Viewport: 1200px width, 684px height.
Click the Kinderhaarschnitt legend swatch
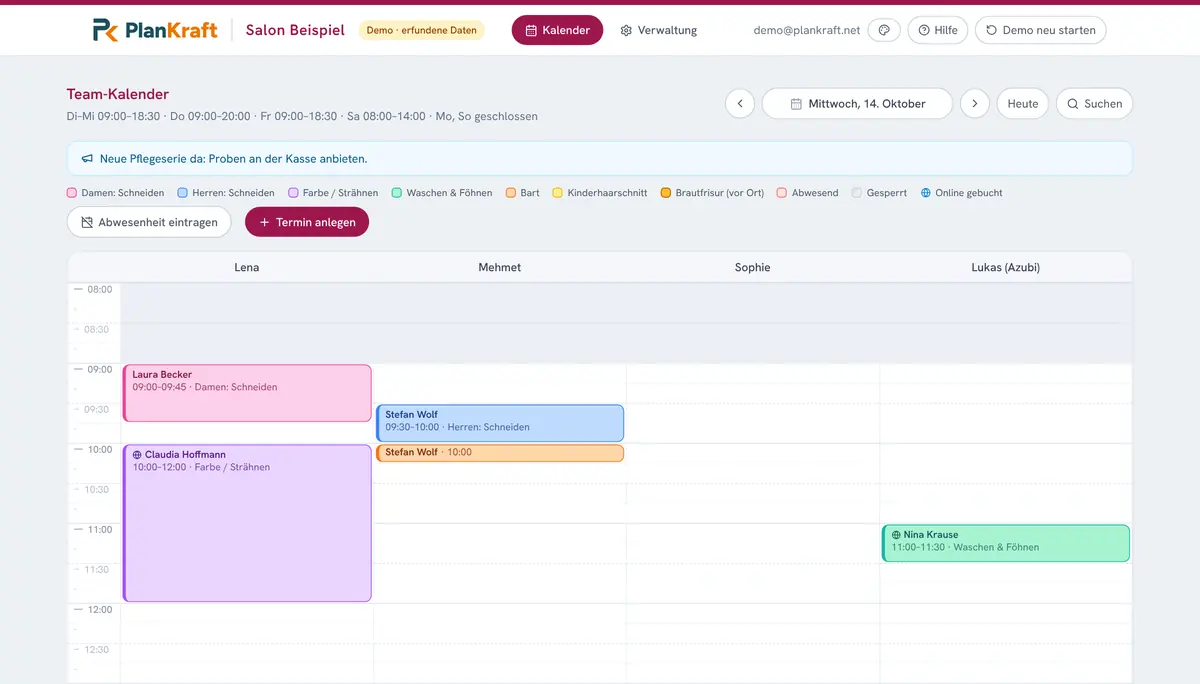558,193
